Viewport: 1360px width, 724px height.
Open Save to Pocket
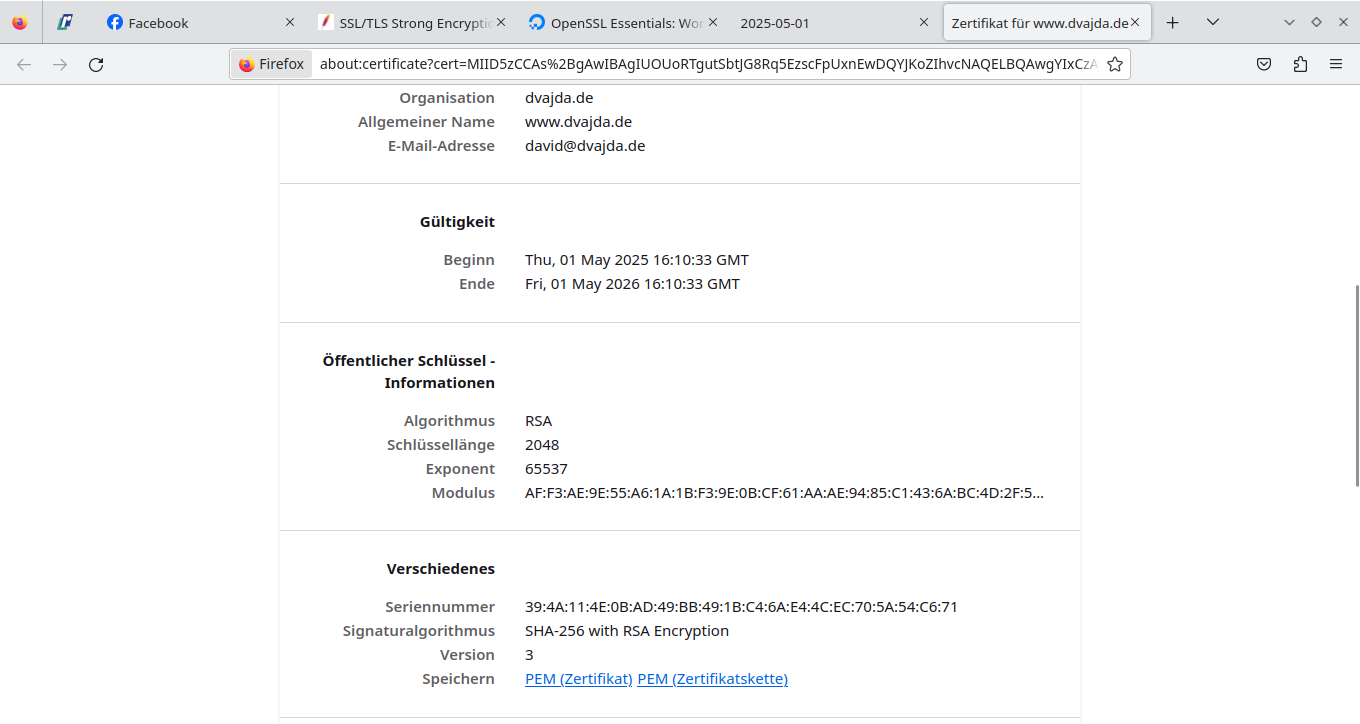click(1264, 64)
